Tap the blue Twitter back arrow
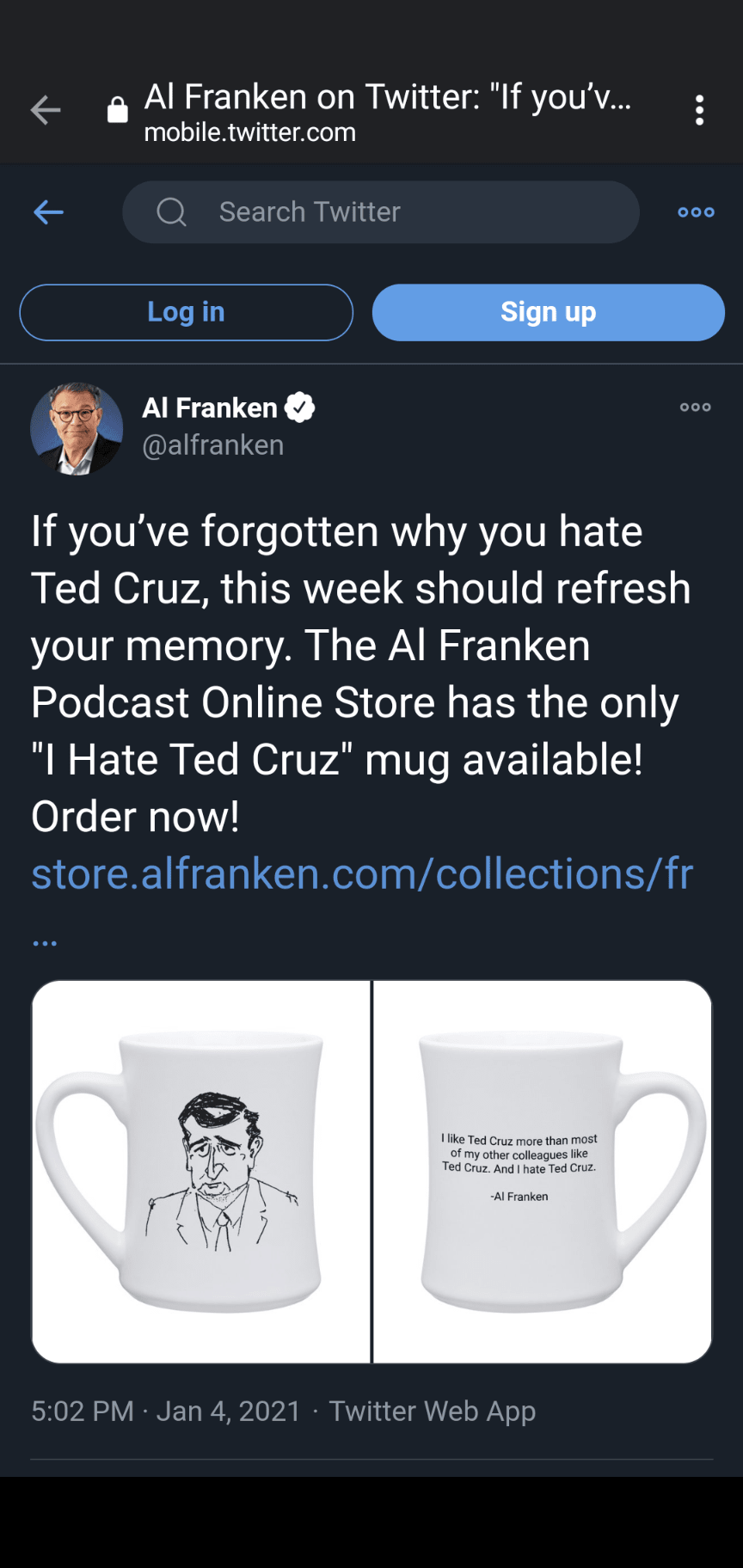Screen dimensions: 743x1568 49,211
